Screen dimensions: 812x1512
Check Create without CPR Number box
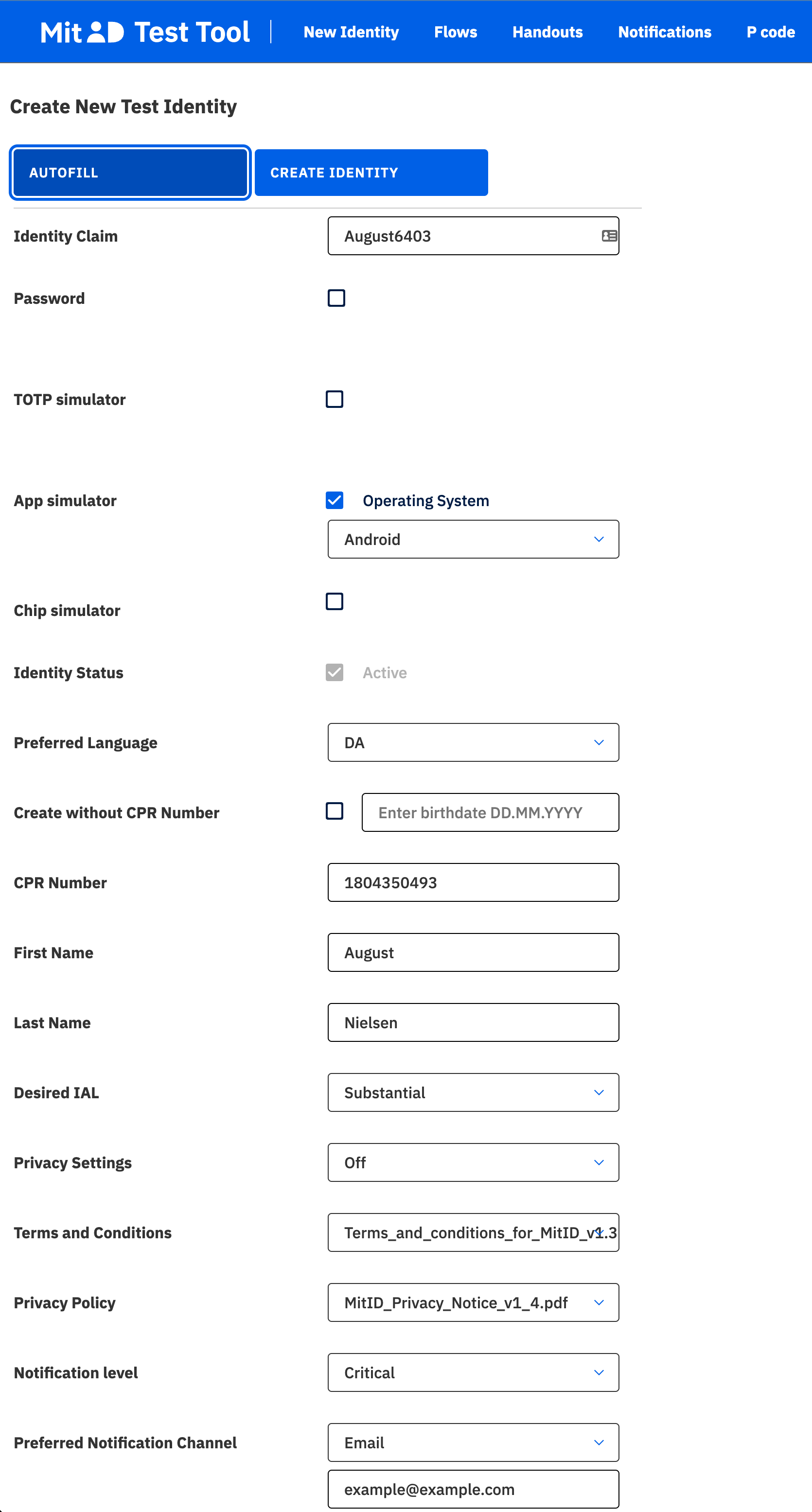[x=335, y=811]
